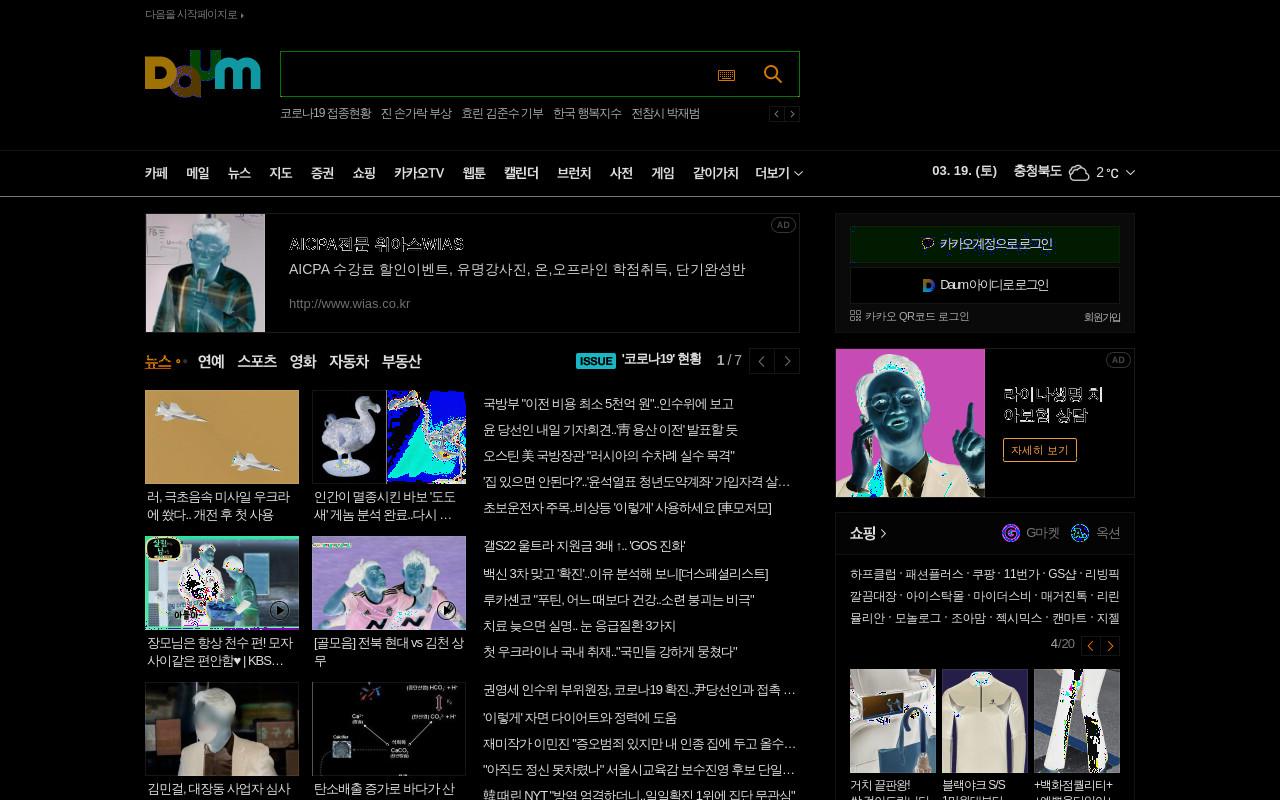This screenshot has height=800, width=1280.
Task: Open the AICPA lecturer ad image
Action: click(x=206, y=273)
